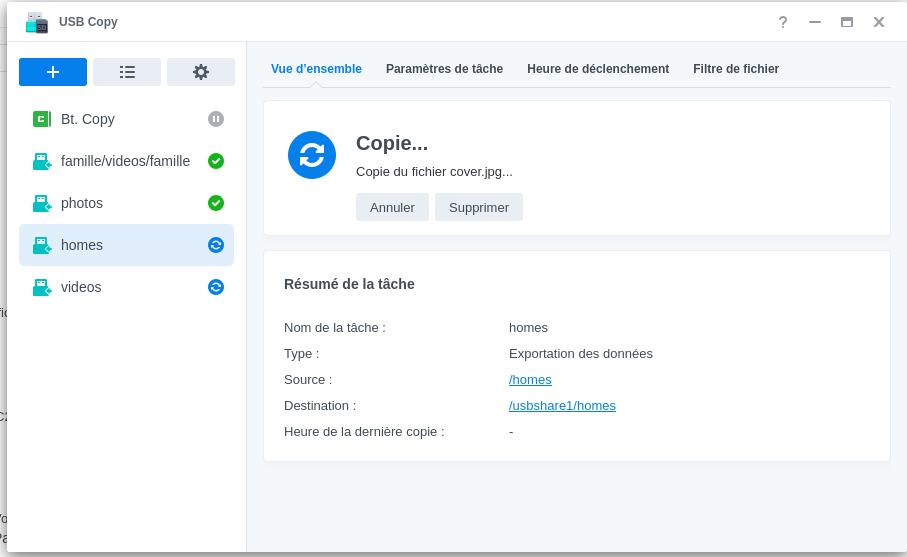This screenshot has width=907, height=557.
Task: Click green checkmark beside famille/videos/famille
Action: click(216, 161)
